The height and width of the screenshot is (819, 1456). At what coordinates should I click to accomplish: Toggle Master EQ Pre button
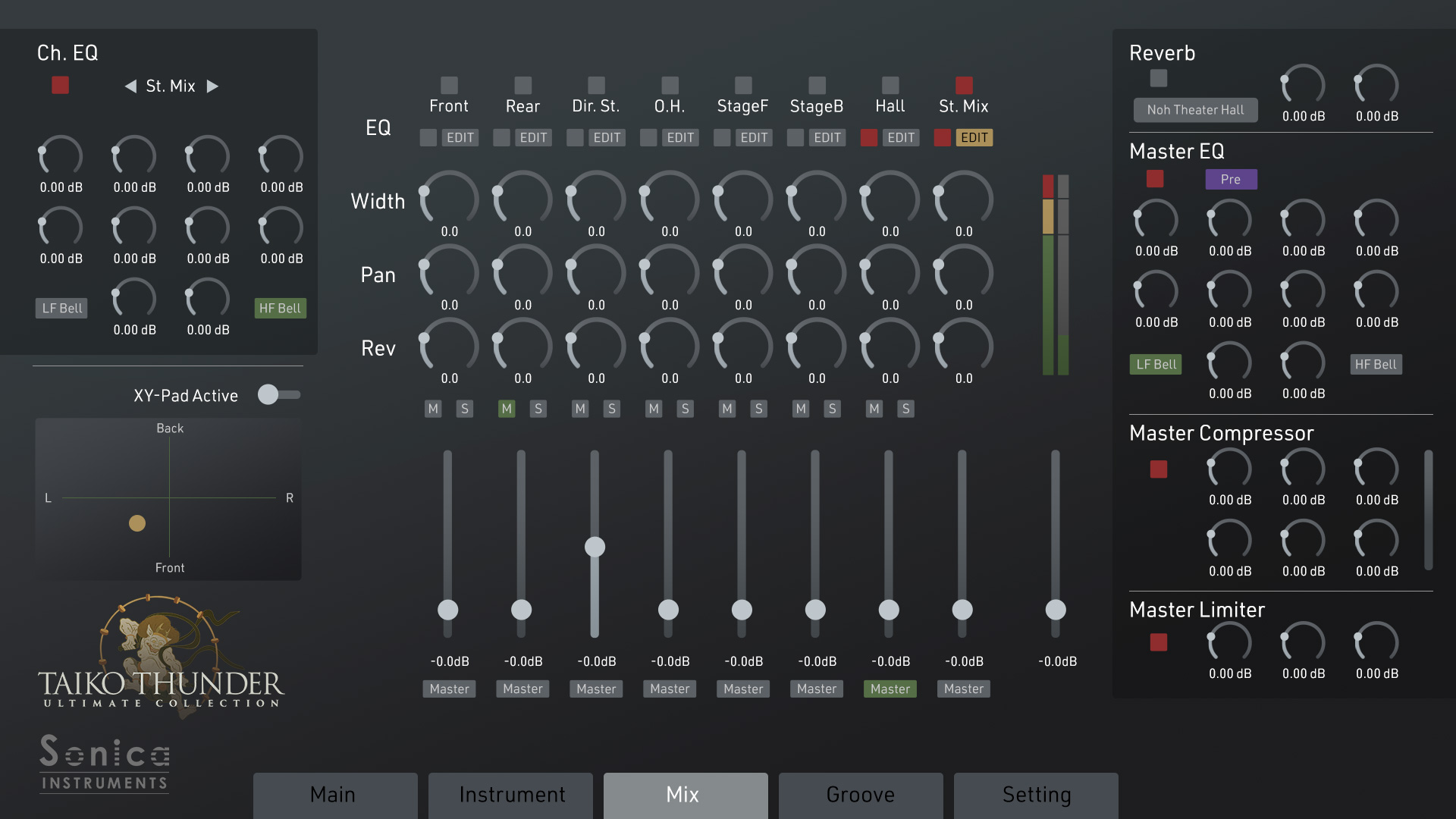(1231, 179)
